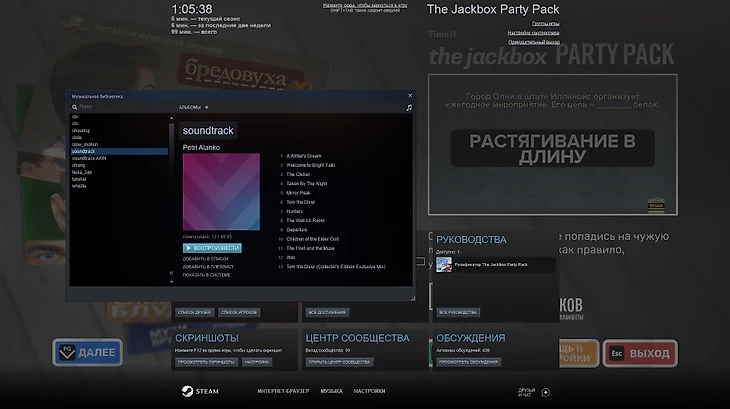Click Добавить в список link
The width and height of the screenshot is (730, 409).
[205, 259]
